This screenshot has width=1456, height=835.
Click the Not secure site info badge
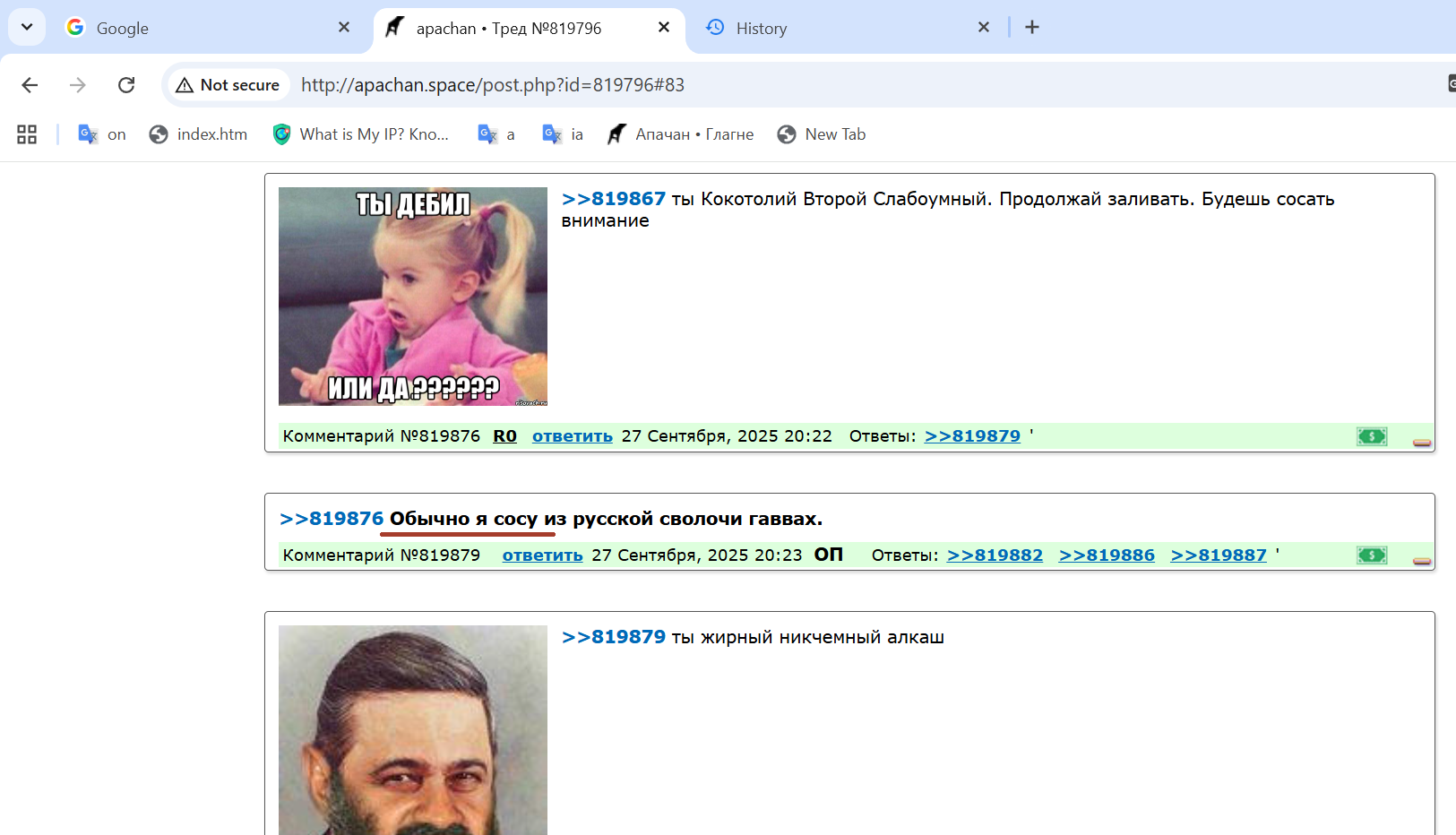tap(228, 85)
